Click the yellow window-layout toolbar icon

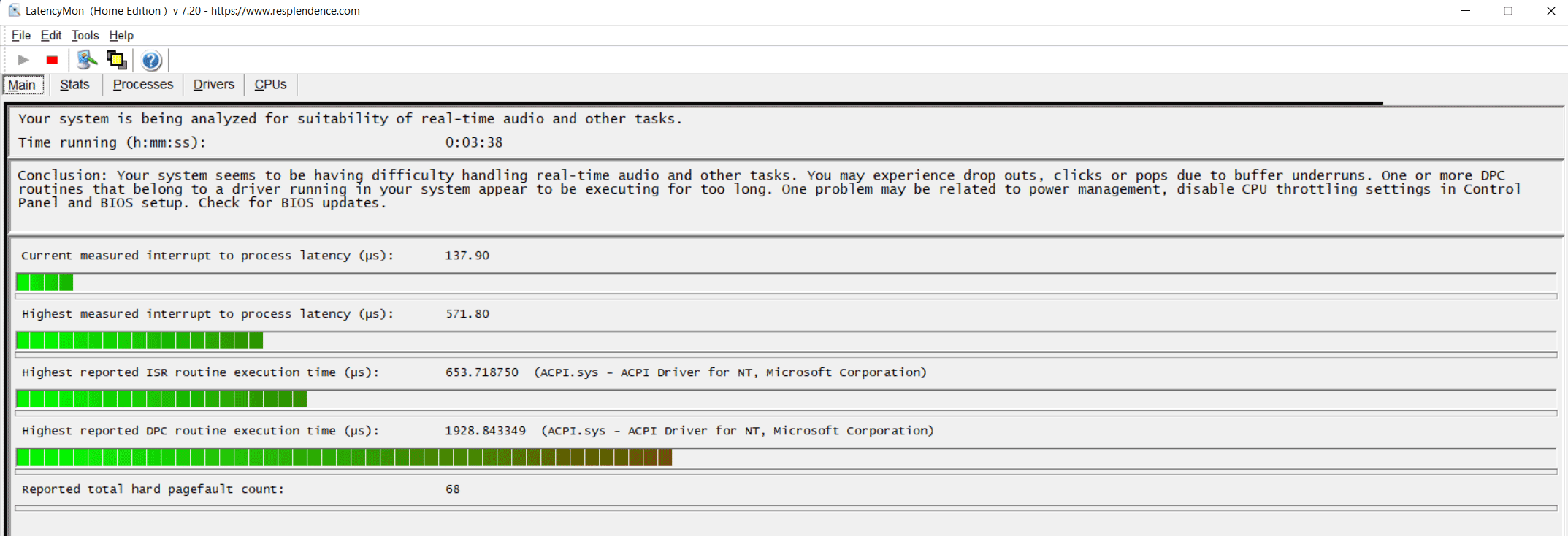pyautogui.click(x=117, y=60)
